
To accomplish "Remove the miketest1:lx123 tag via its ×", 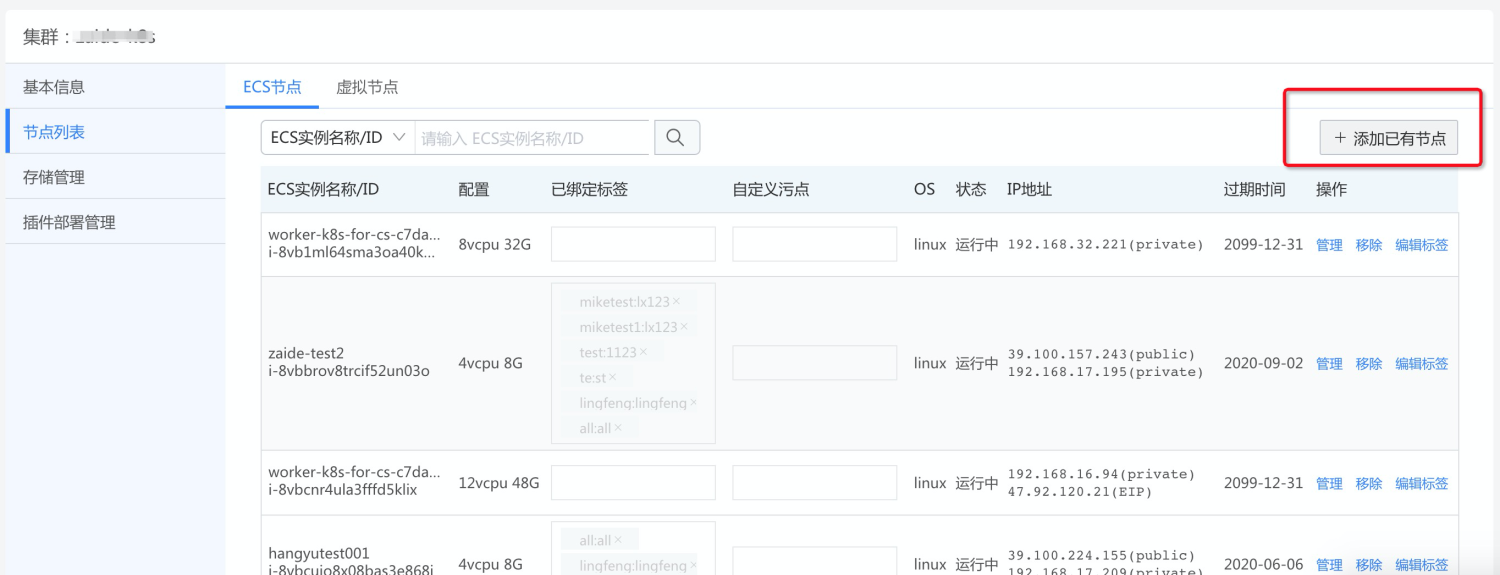I will click(684, 327).
